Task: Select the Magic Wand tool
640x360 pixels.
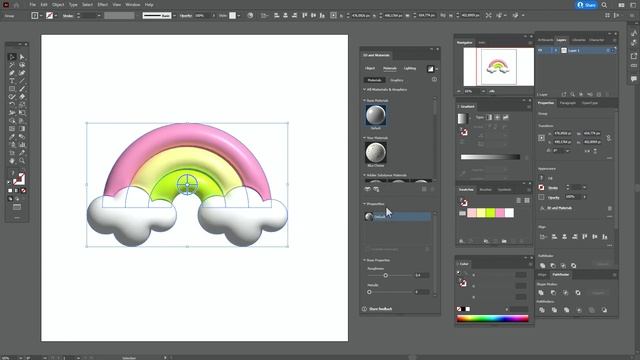Action: [12, 65]
